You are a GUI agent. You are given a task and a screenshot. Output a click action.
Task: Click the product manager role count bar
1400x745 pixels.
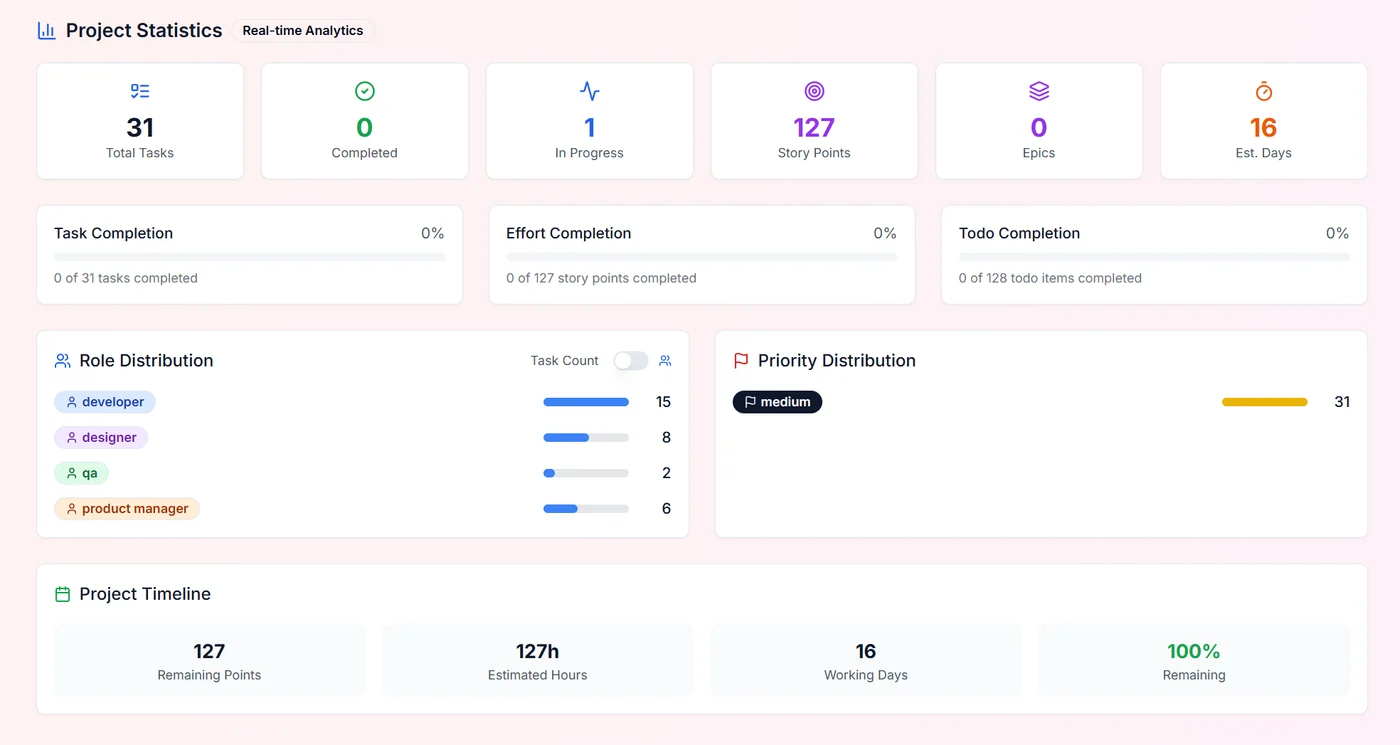click(x=586, y=509)
